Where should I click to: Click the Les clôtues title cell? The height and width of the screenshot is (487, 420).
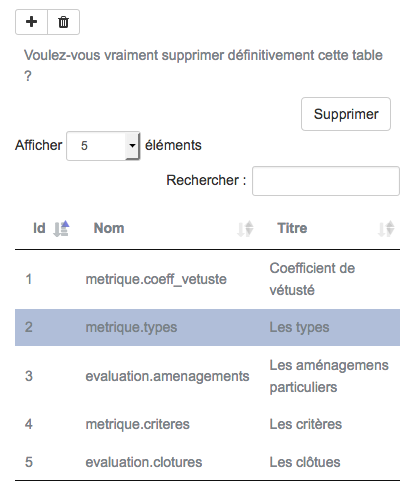(x=305, y=462)
